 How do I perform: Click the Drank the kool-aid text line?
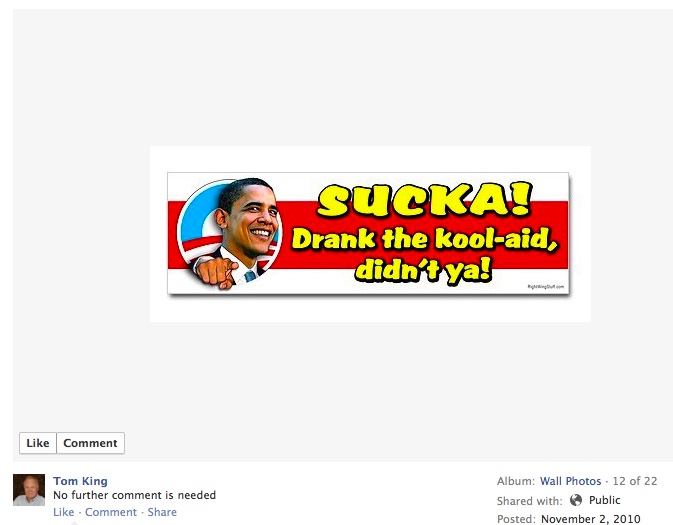[425, 239]
